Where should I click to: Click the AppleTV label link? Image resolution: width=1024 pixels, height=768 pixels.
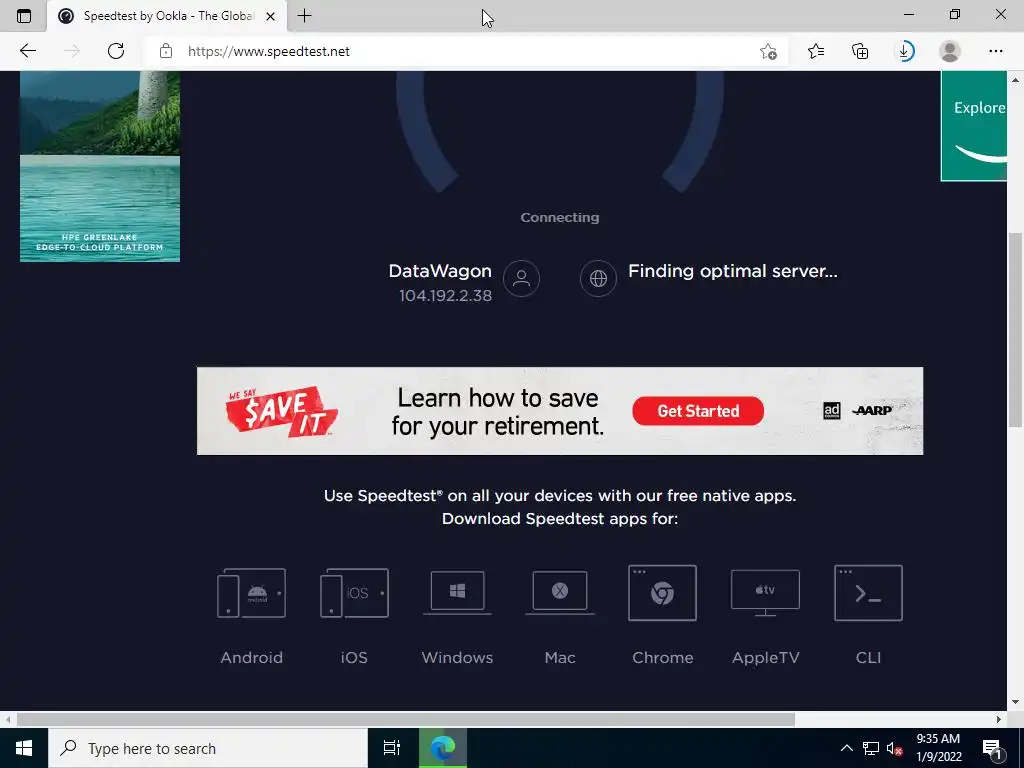click(765, 658)
